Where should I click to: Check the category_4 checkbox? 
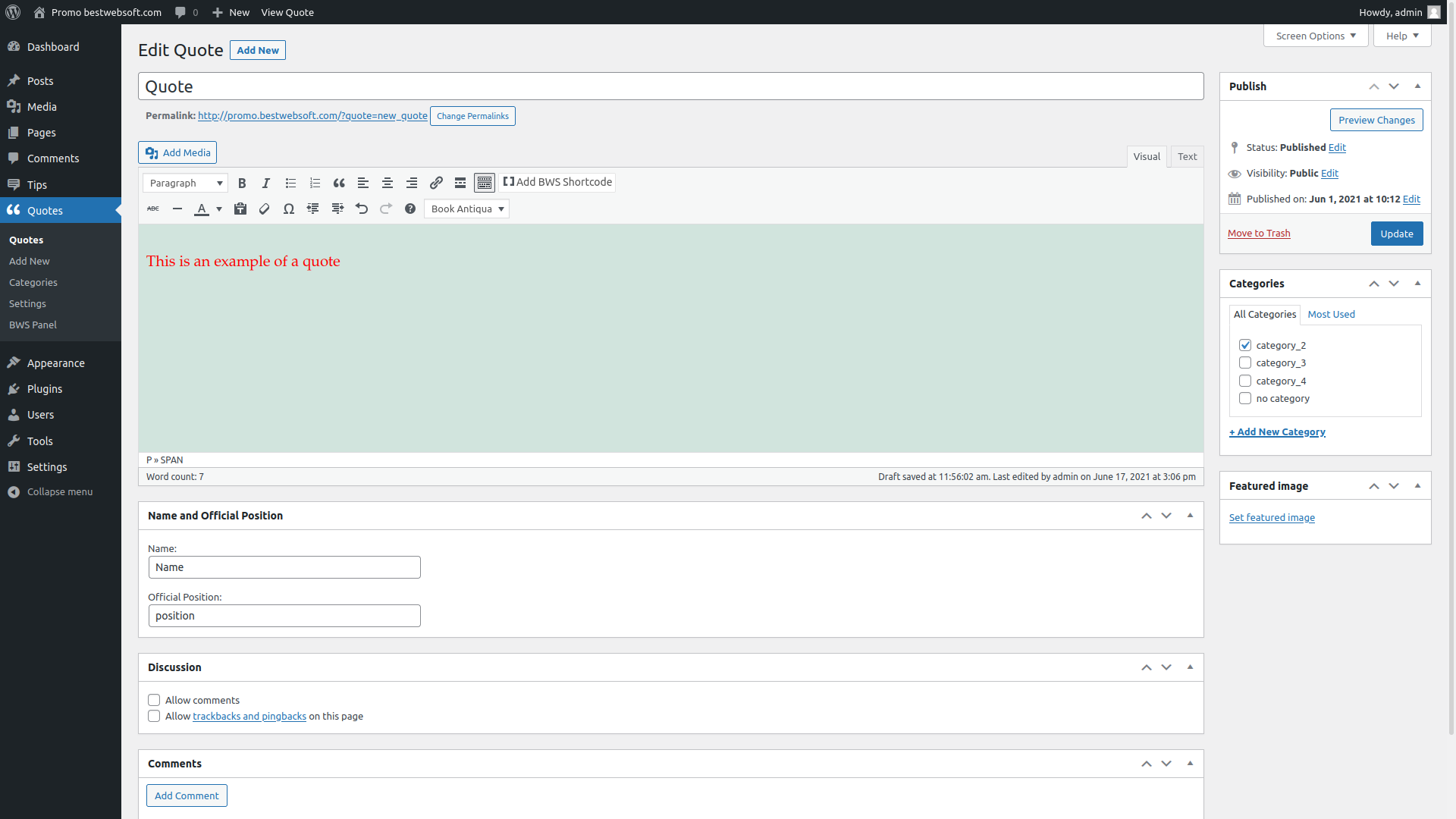(x=1245, y=381)
